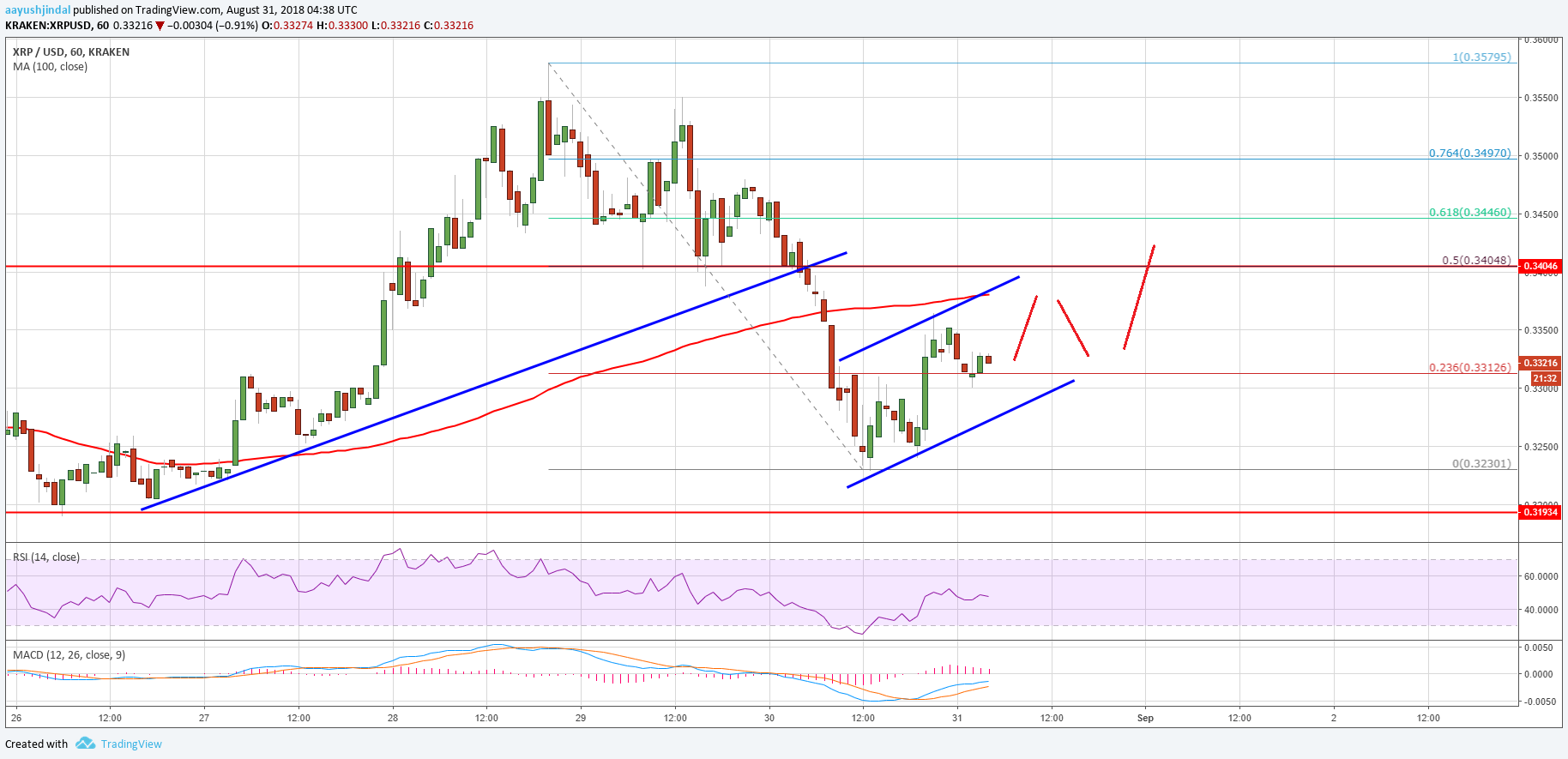Click the 0.236(0.33126) Fibonacci level label
The image size is (1568, 759).
tap(1470, 368)
